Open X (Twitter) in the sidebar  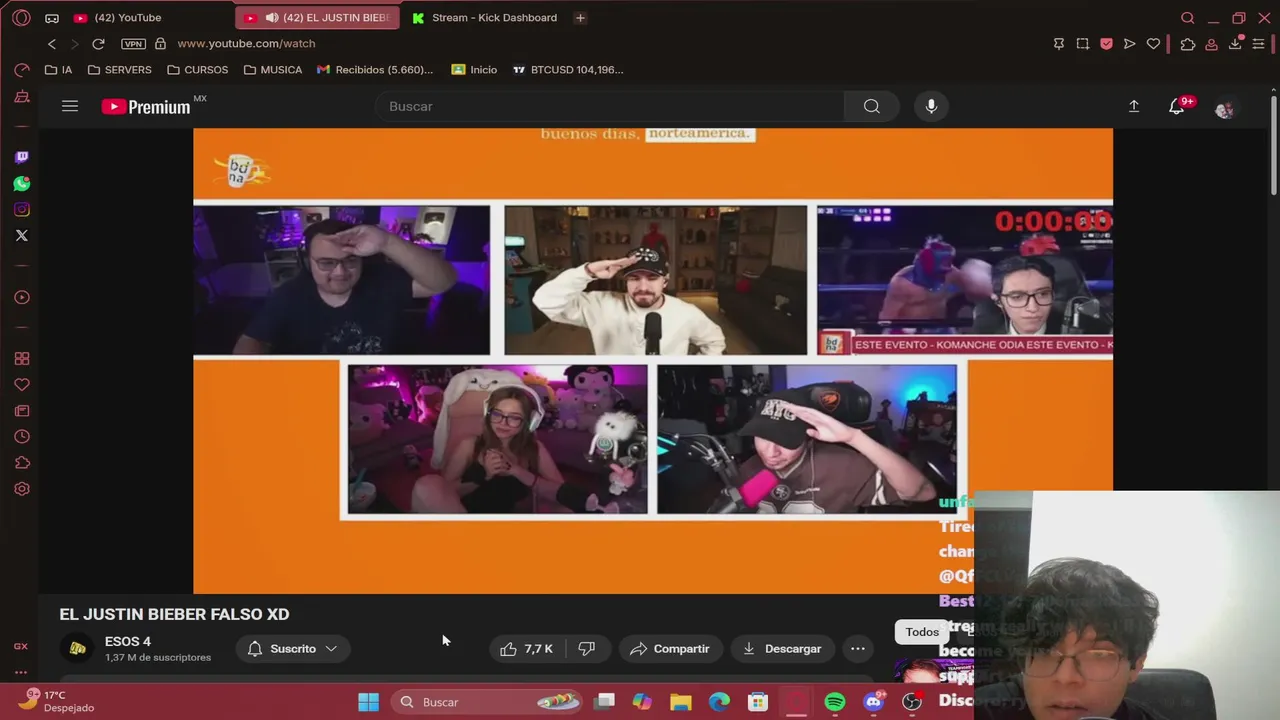pos(22,235)
